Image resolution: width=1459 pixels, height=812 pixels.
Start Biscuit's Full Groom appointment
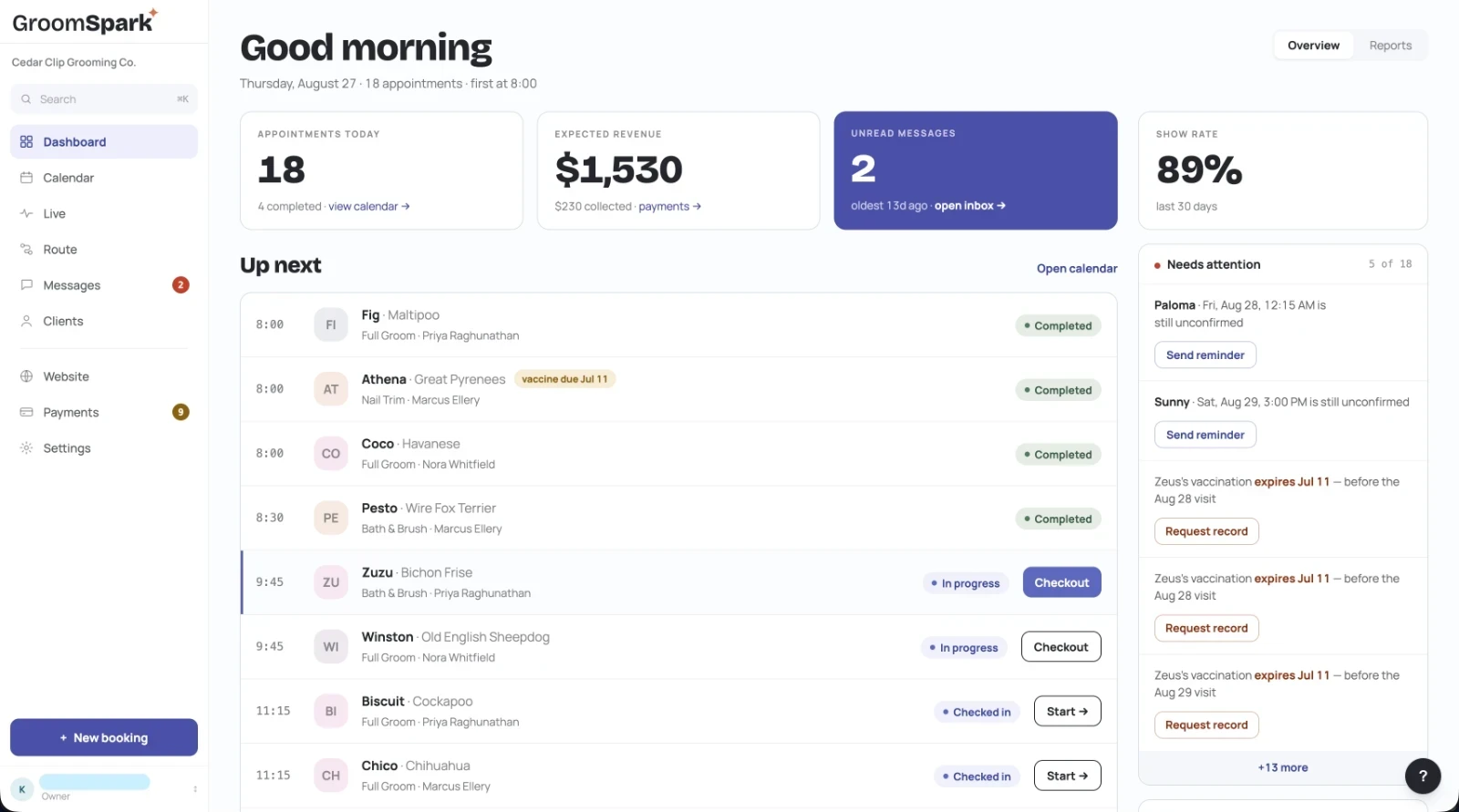click(x=1067, y=712)
